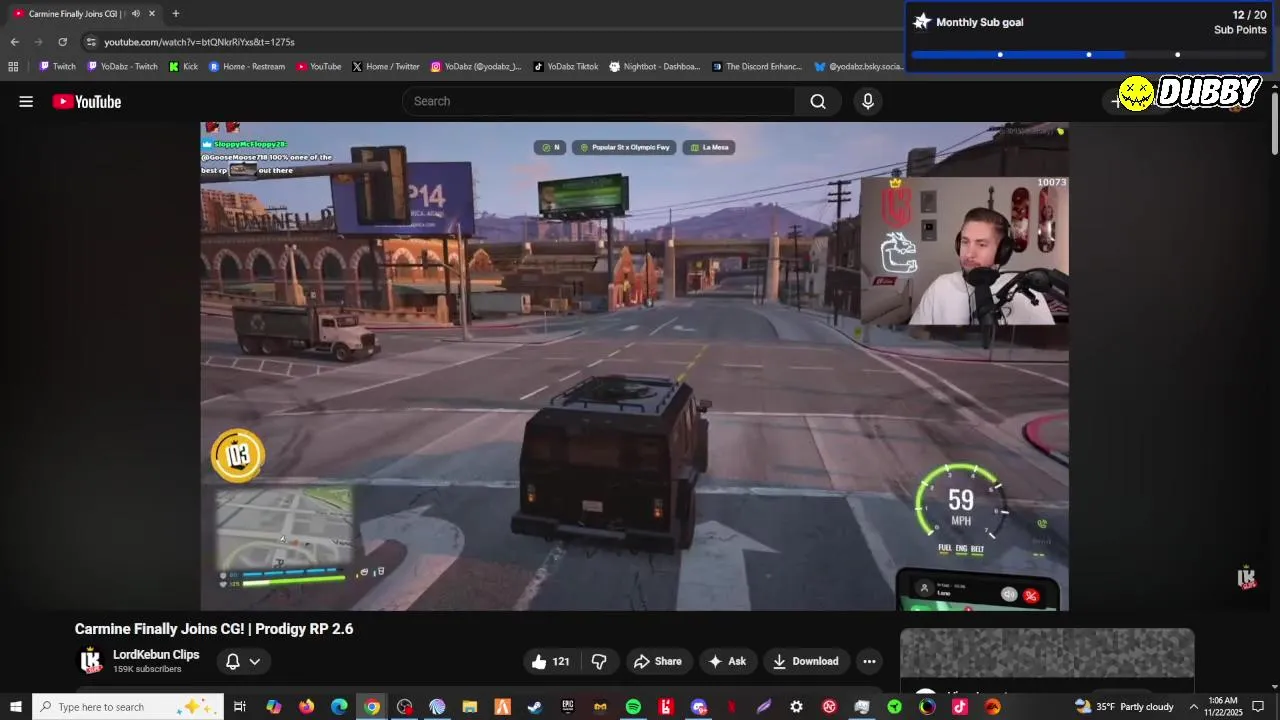Open the Home / Twitter bookmark
Viewport: 1280px width, 720px height.
pyautogui.click(x=385, y=67)
